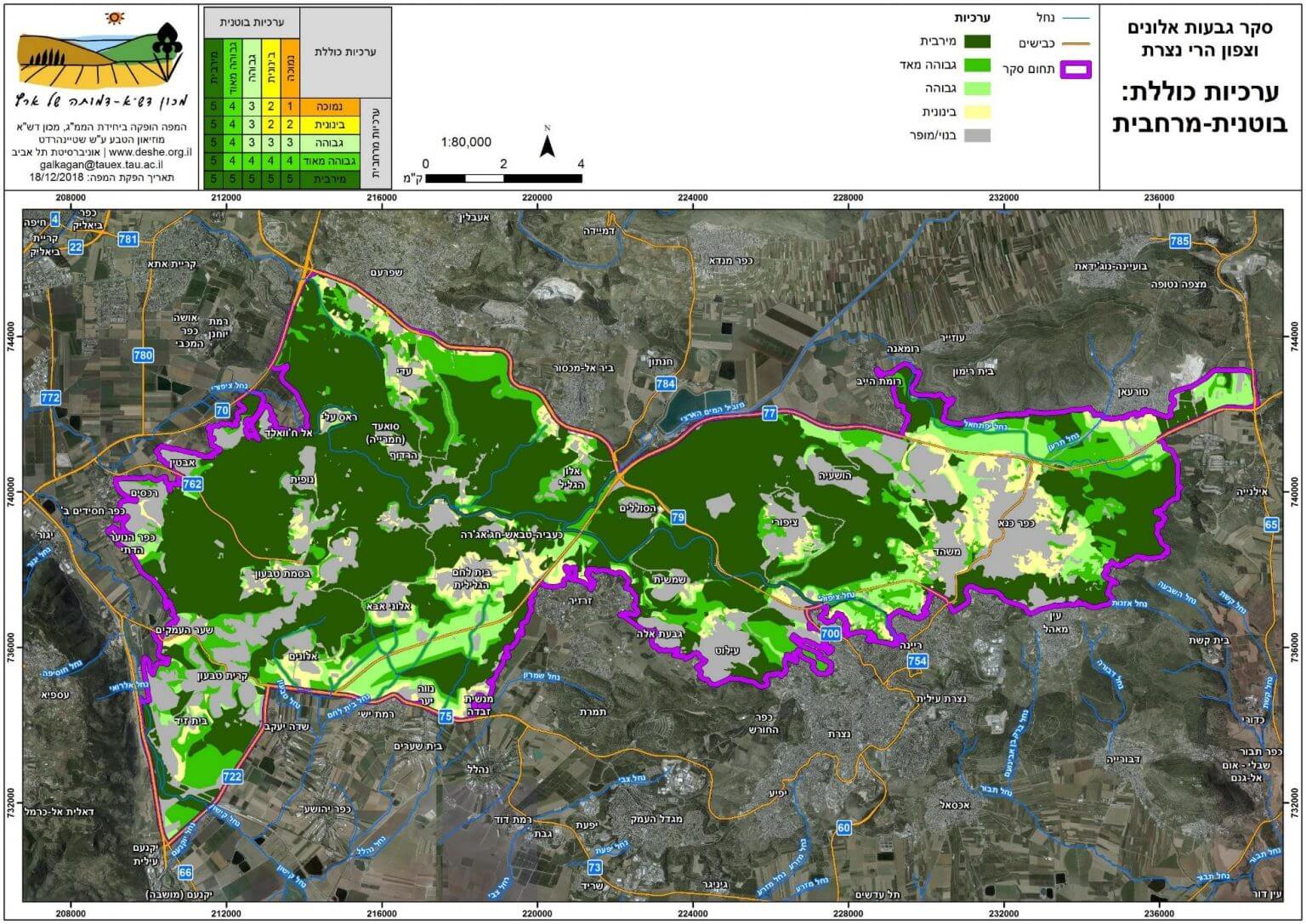1306x924 pixels.
Task: Select the route 772 road shield
Action: coord(50,397)
